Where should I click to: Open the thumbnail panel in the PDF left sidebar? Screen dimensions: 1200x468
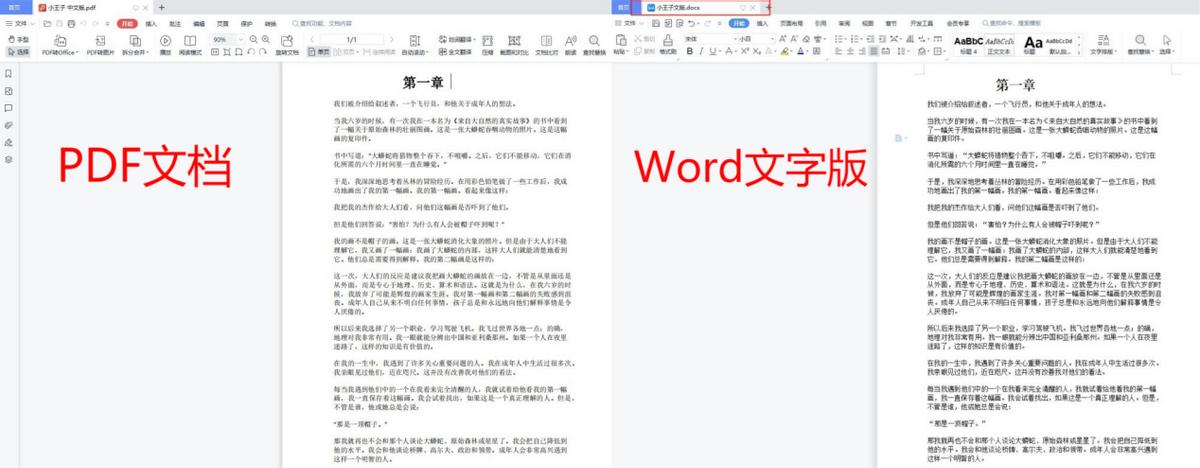click(x=8, y=90)
